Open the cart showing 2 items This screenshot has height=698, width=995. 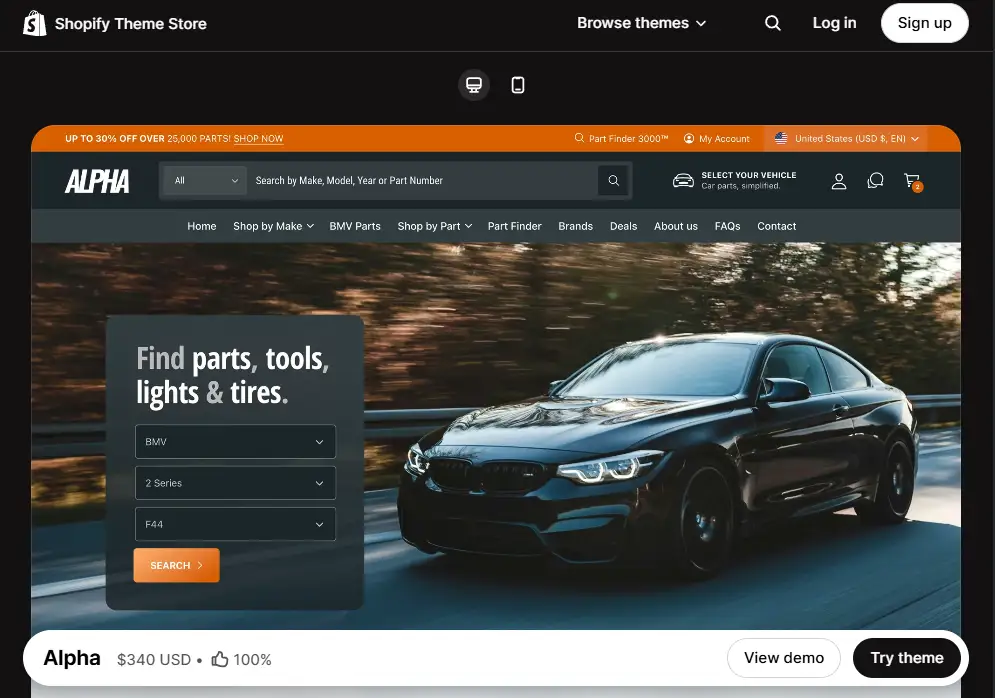(911, 181)
